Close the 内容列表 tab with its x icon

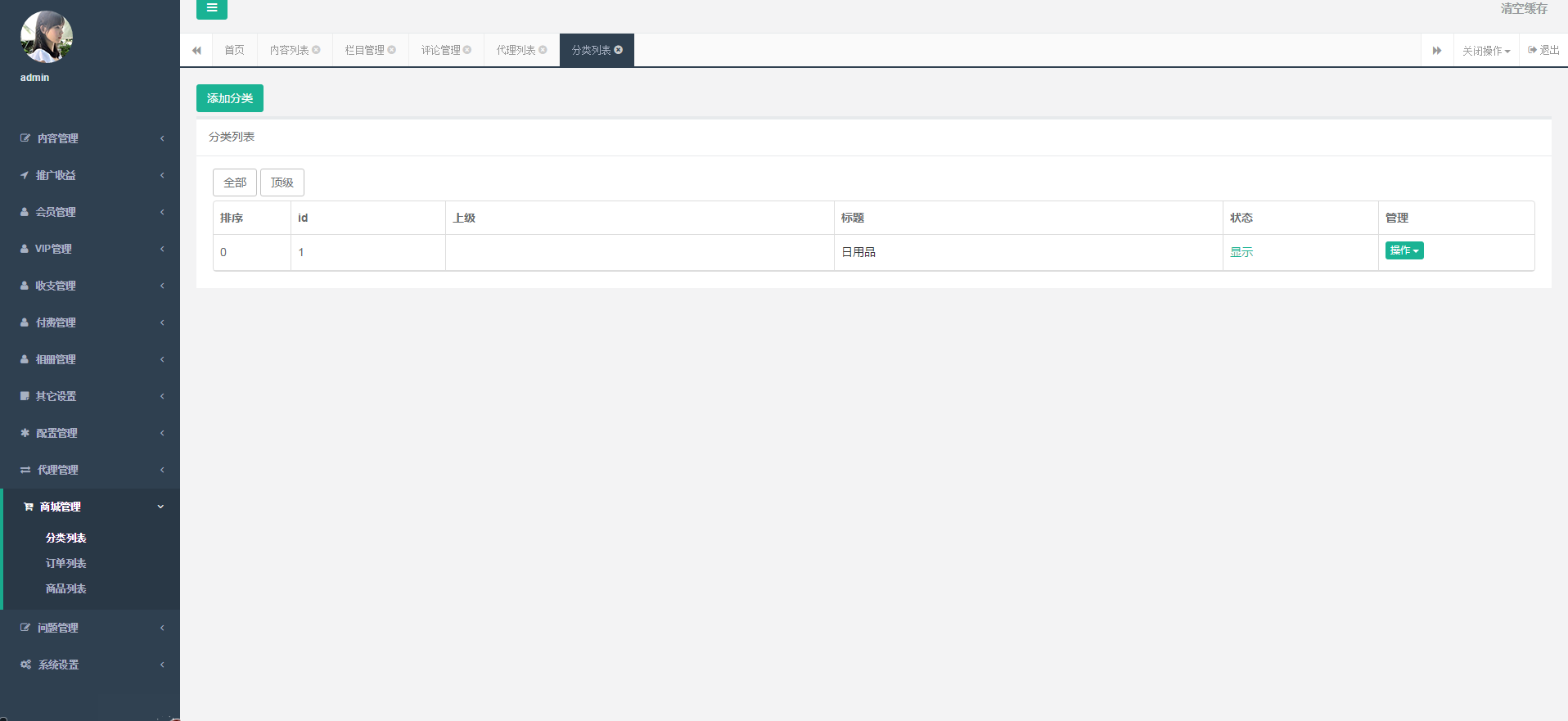[317, 50]
